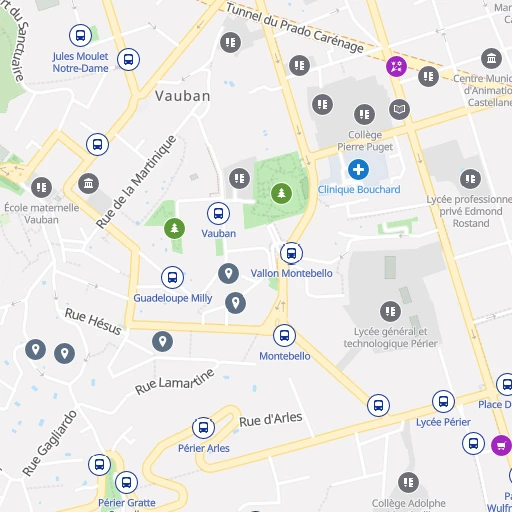This screenshot has width=512, height=512.
Task: Select the Vauban bus stop icon
Action: pos(218,213)
